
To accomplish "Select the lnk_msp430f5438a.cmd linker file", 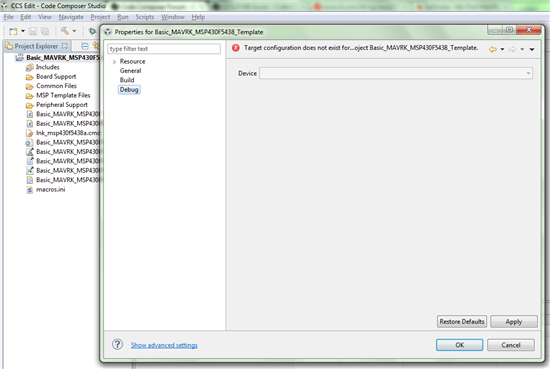I will pos(63,133).
